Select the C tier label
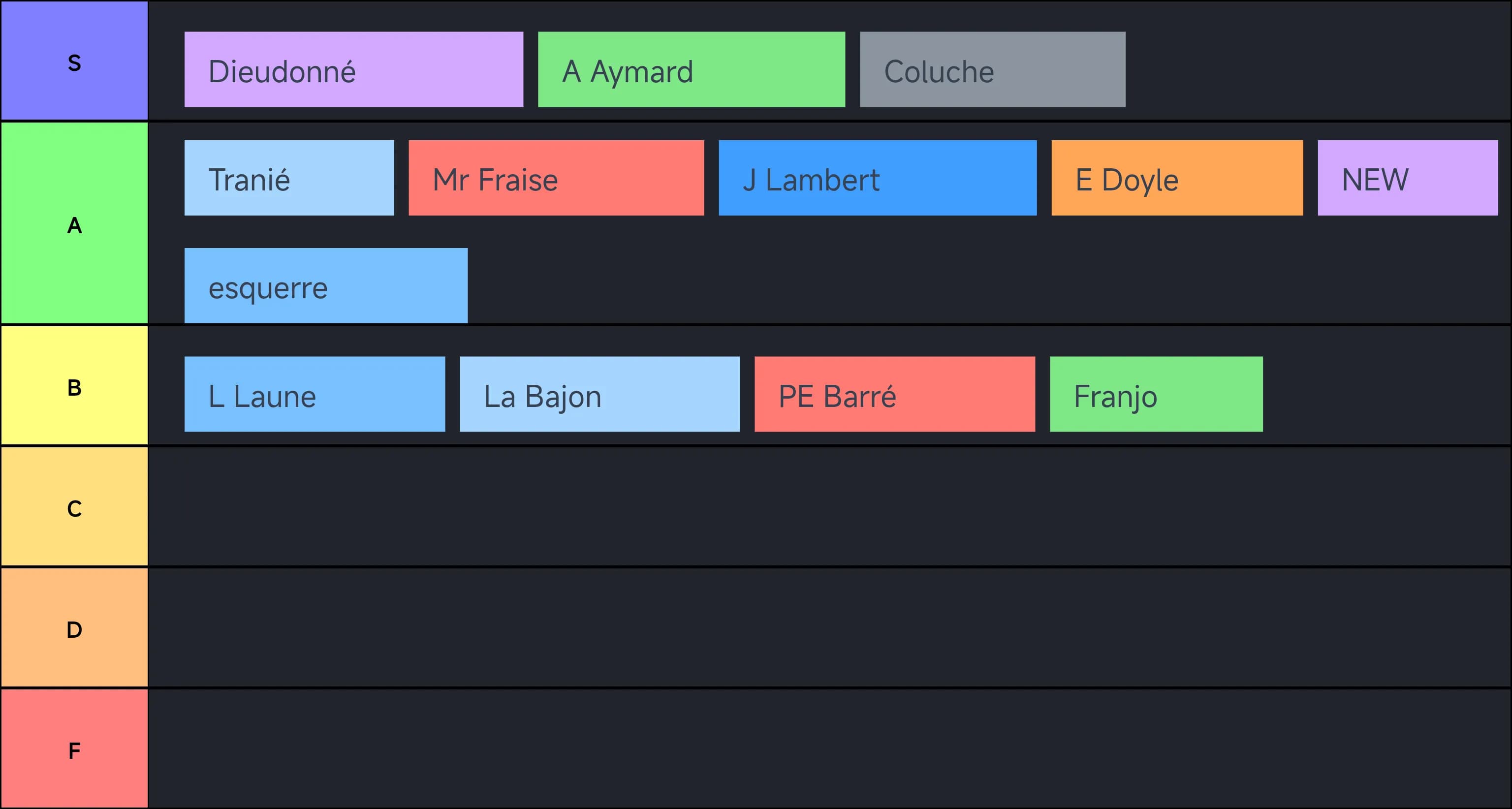Image resolution: width=1512 pixels, height=809 pixels. (74, 507)
